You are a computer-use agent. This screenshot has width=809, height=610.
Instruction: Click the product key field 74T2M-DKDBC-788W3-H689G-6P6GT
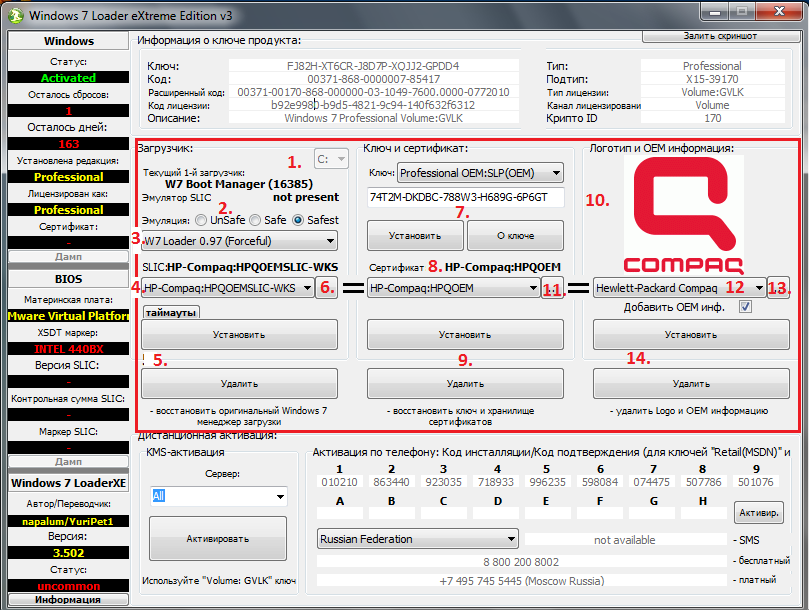[x=465, y=197]
